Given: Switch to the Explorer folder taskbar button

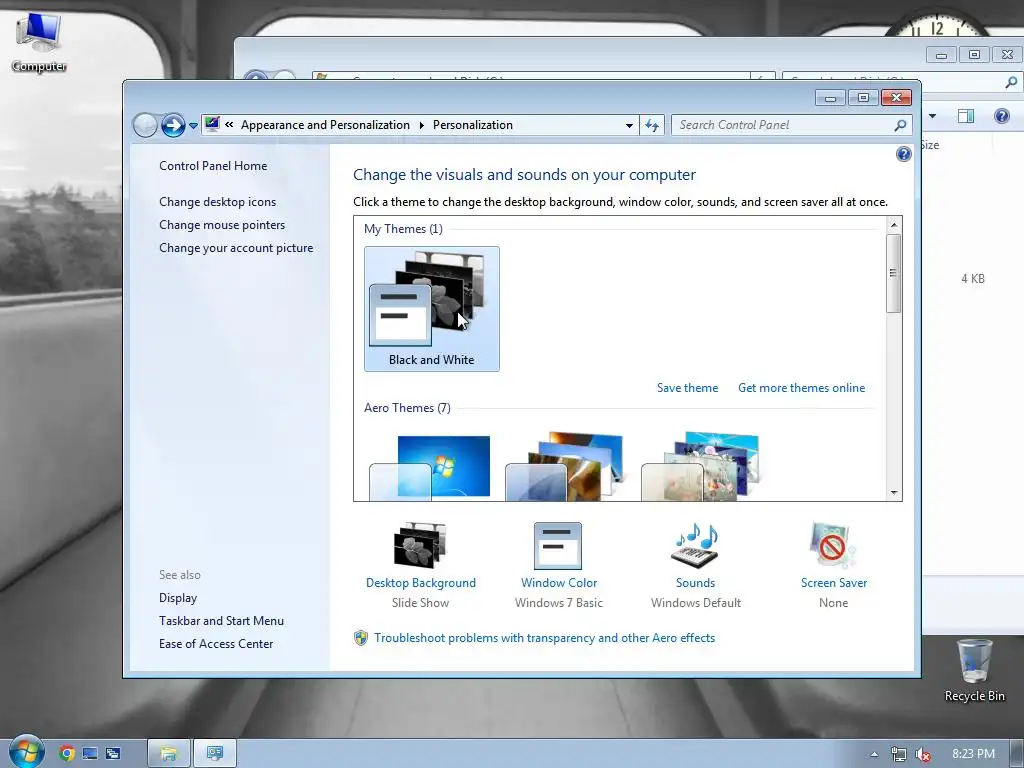Looking at the screenshot, I should tap(168, 754).
